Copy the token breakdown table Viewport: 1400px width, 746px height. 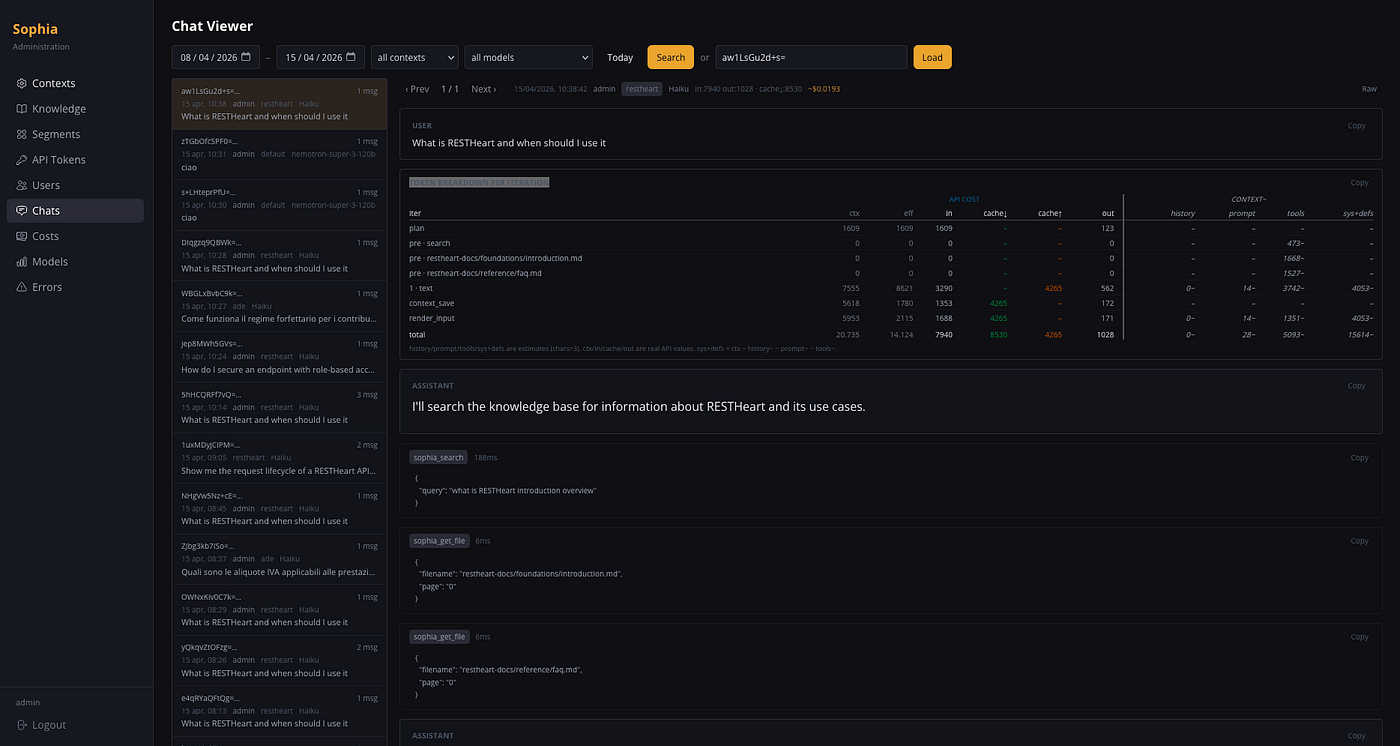pyautogui.click(x=1359, y=183)
